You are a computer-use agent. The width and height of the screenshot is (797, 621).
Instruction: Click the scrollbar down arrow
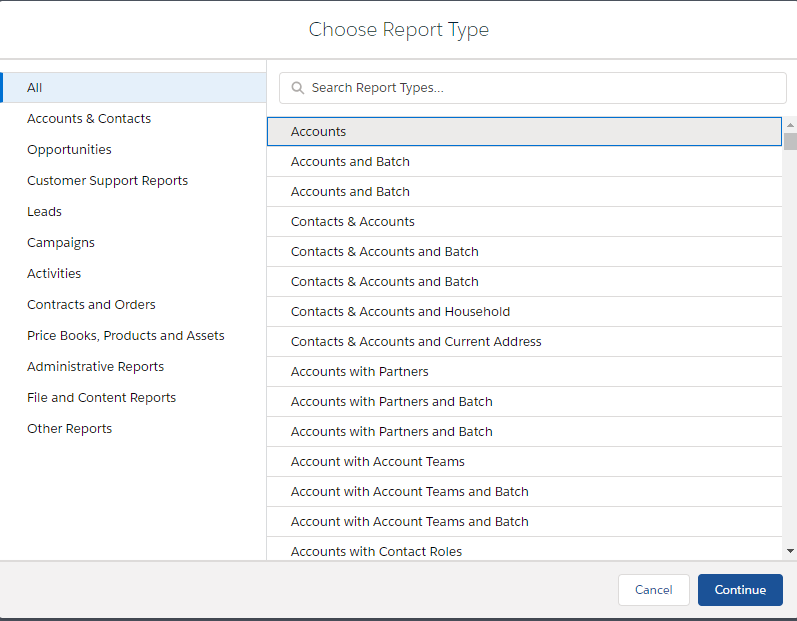(790, 551)
